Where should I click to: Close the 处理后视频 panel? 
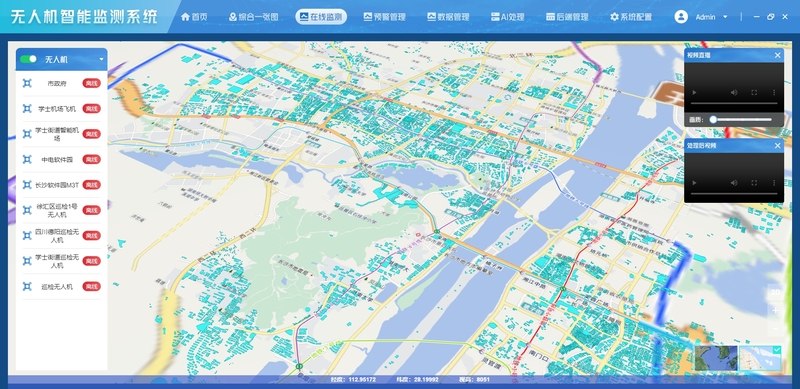[778, 146]
